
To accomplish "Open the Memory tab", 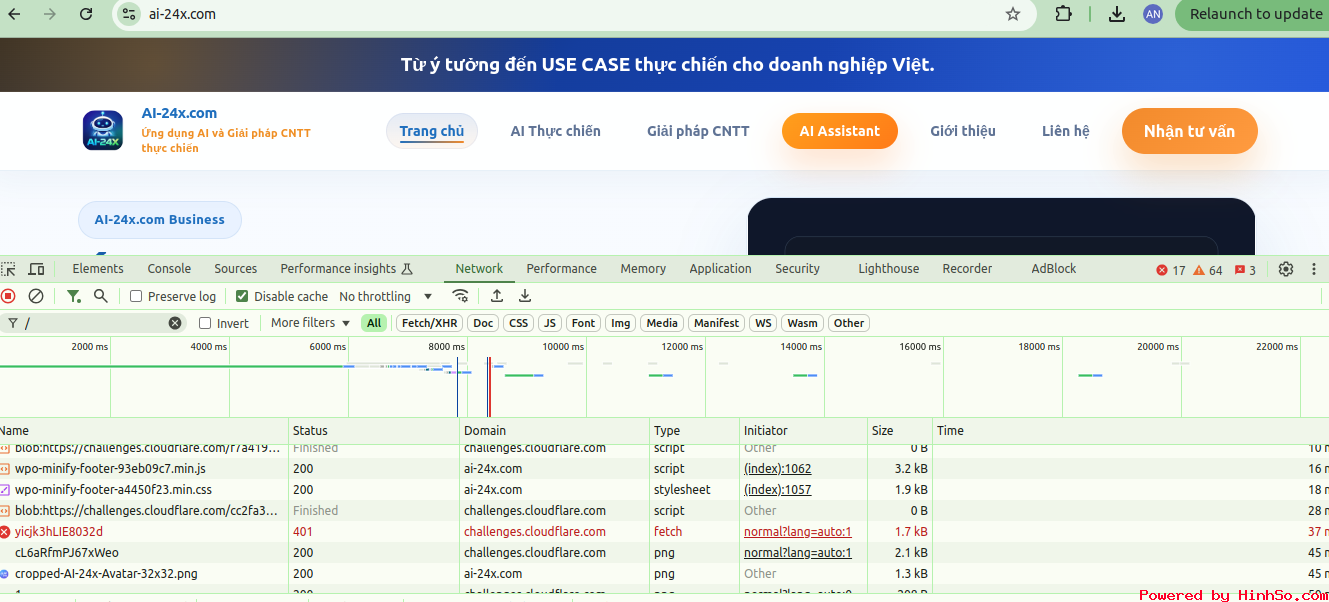I will [643, 269].
